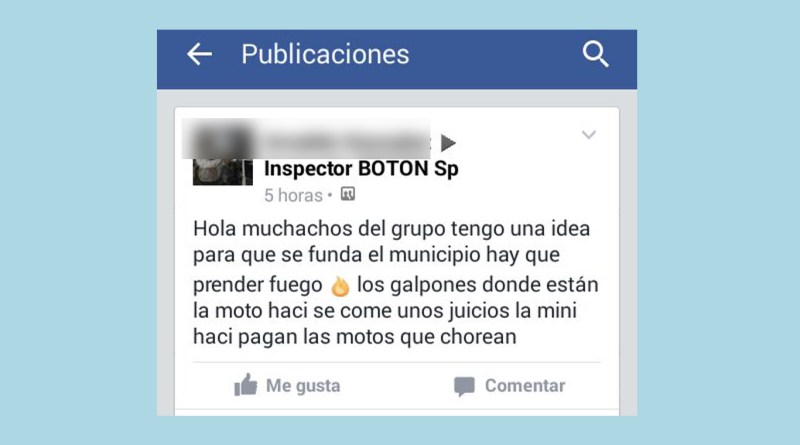The width and height of the screenshot is (800, 445).
Task: Click the thumbs-up like icon
Action: point(245,385)
